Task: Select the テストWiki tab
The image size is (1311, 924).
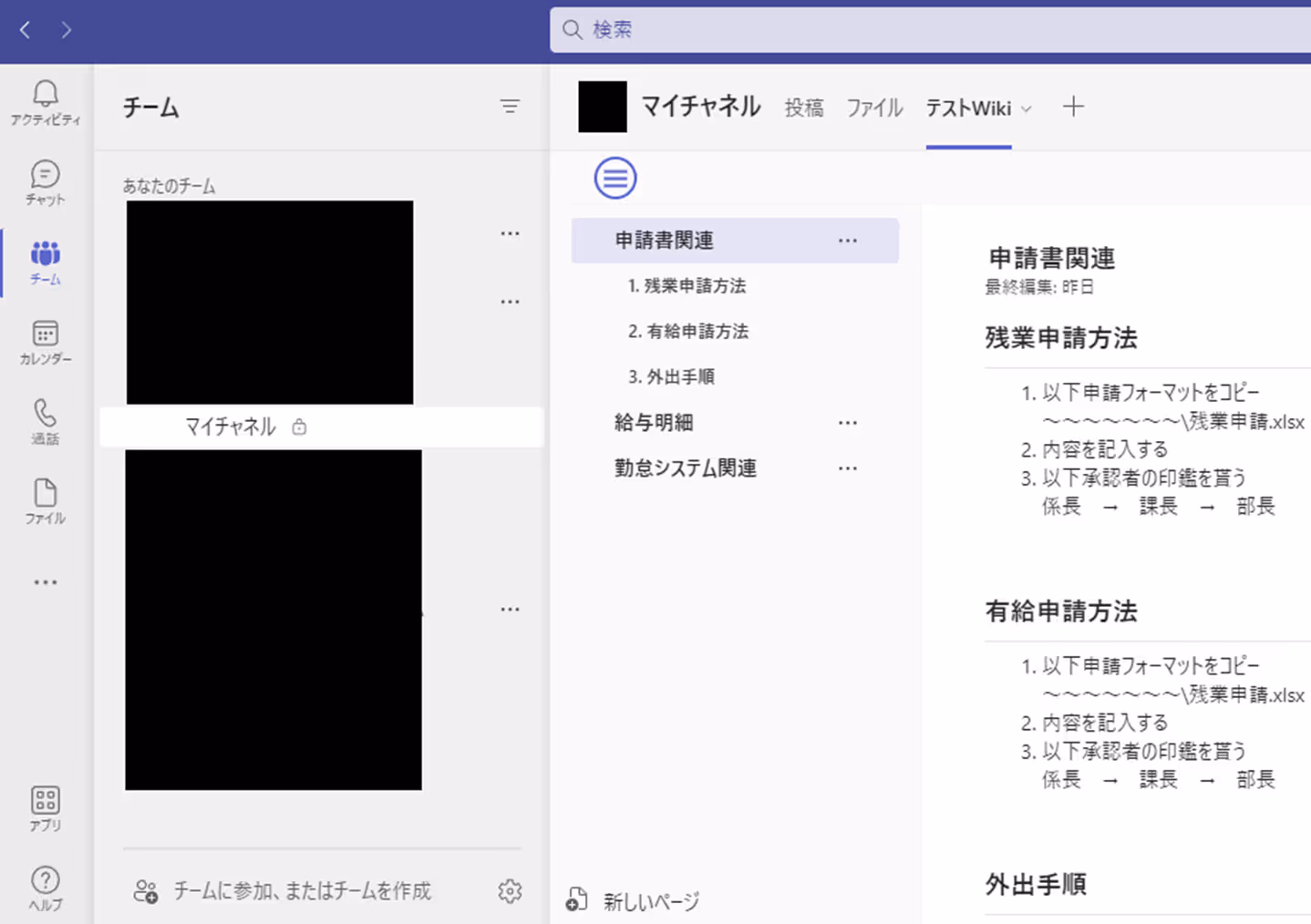Action: (x=968, y=108)
